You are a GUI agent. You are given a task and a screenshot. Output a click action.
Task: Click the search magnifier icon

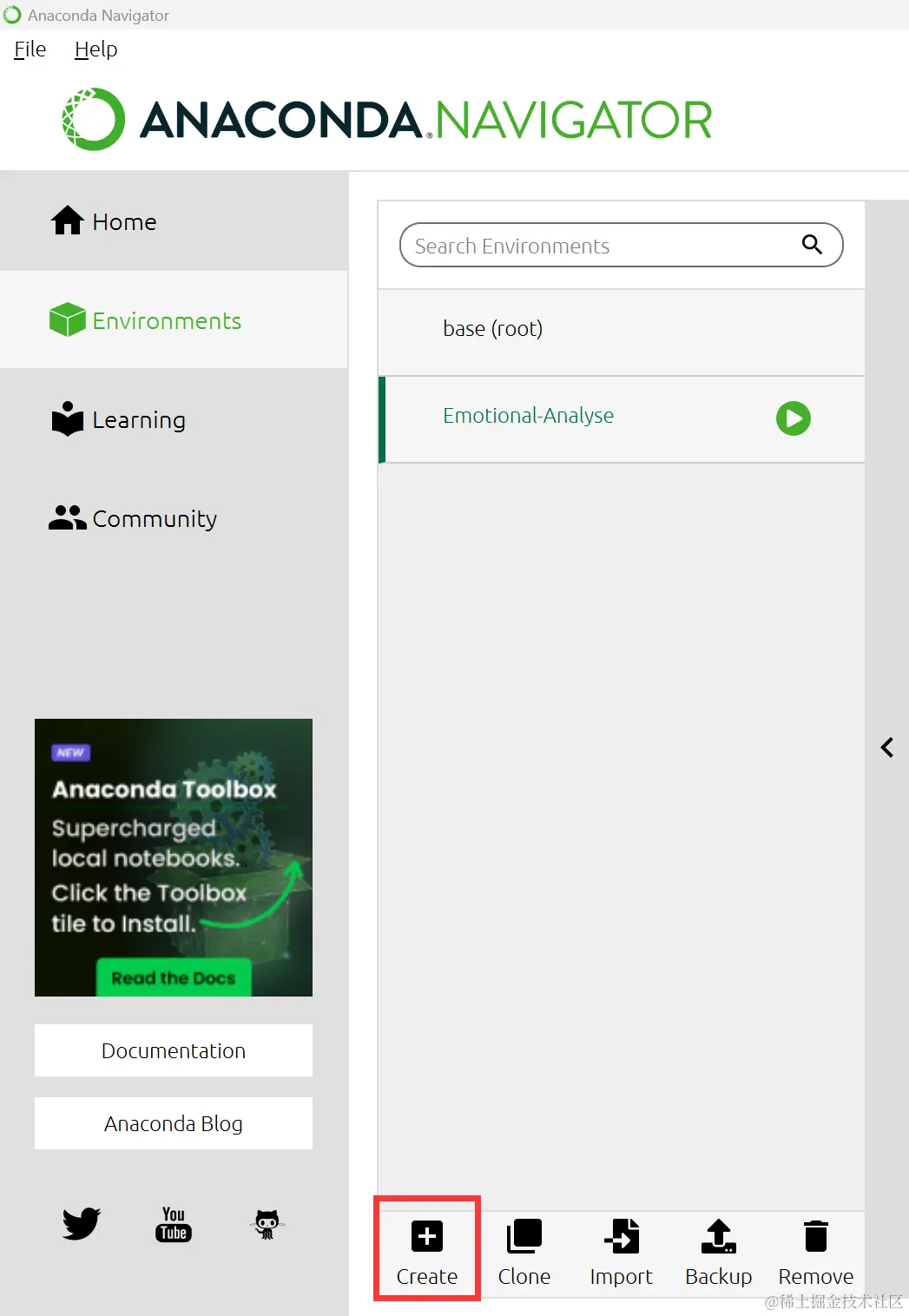click(812, 244)
